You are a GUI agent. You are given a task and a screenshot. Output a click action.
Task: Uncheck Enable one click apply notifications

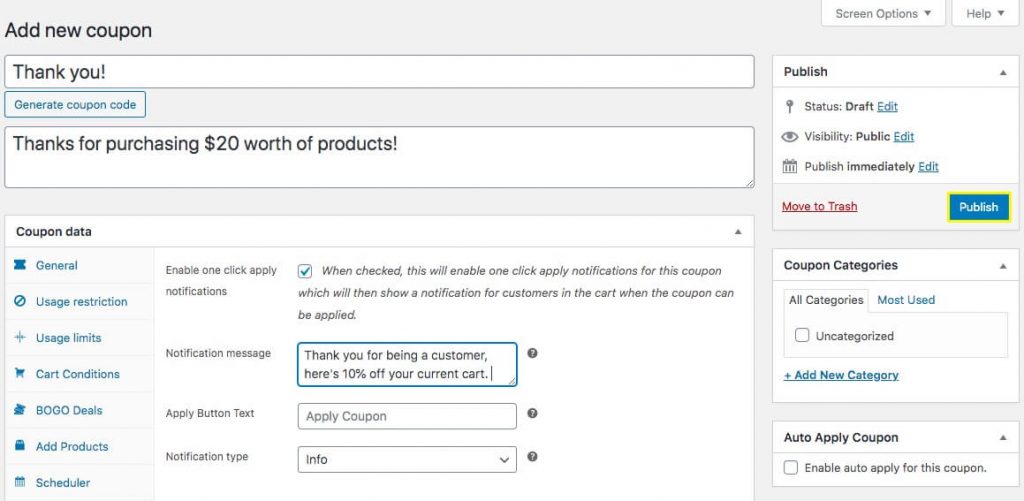point(305,271)
